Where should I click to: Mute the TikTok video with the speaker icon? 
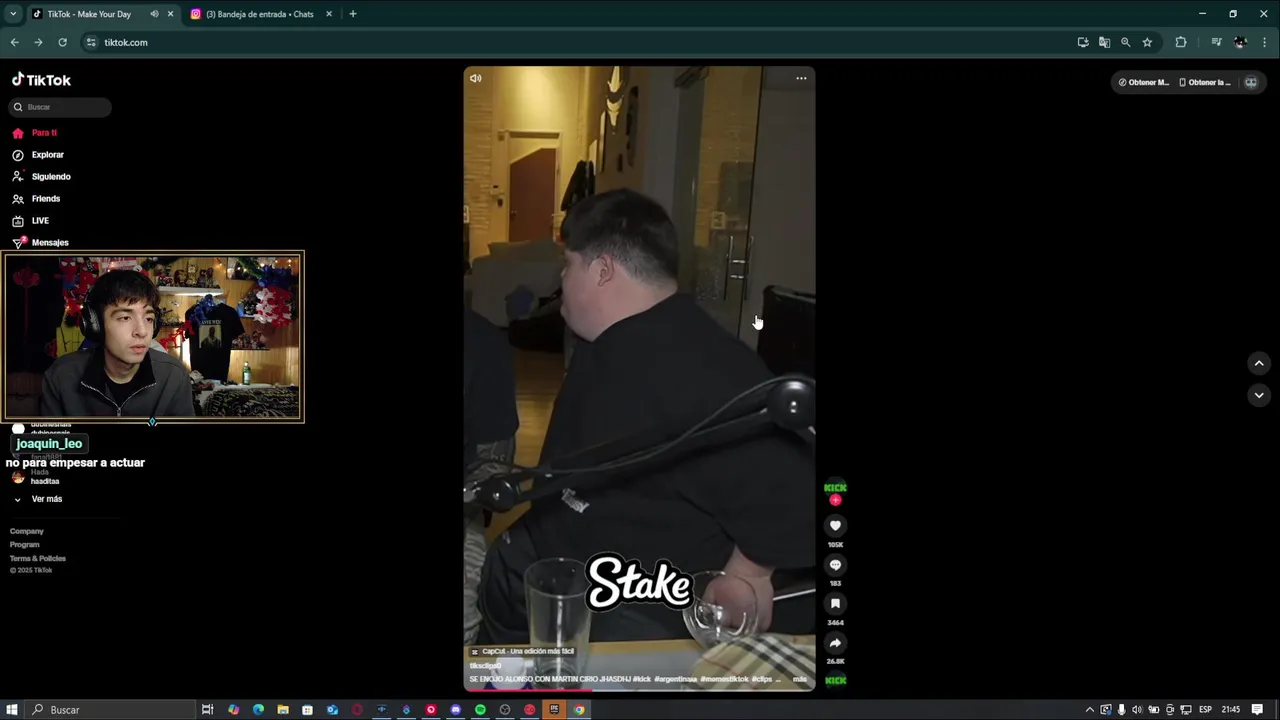pos(476,78)
